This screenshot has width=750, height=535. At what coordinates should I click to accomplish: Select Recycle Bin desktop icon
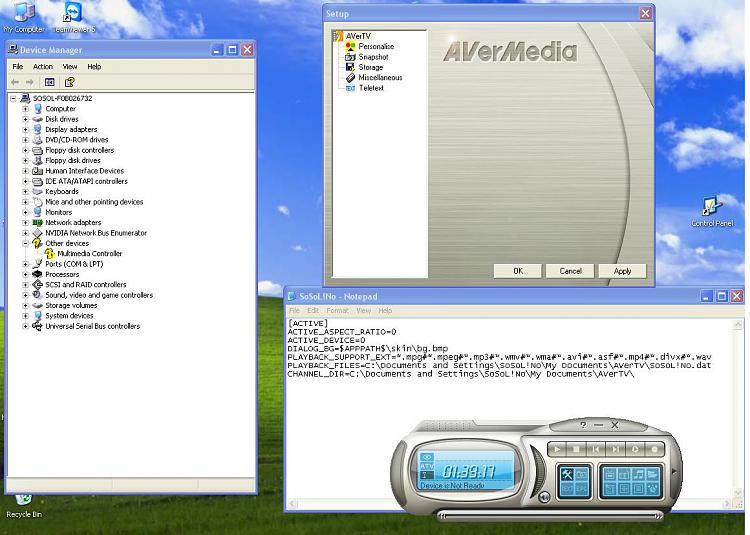pyautogui.click(x=23, y=507)
